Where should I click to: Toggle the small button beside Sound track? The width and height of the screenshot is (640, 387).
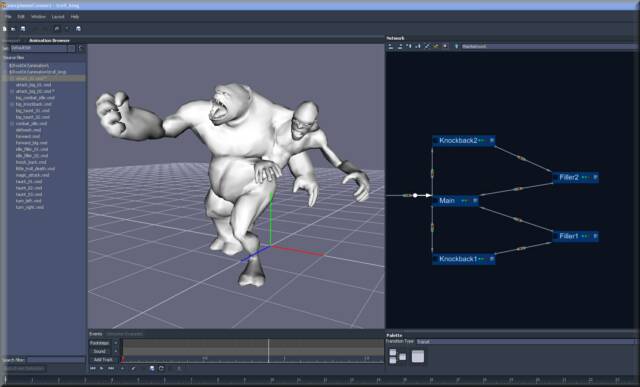click(116, 351)
